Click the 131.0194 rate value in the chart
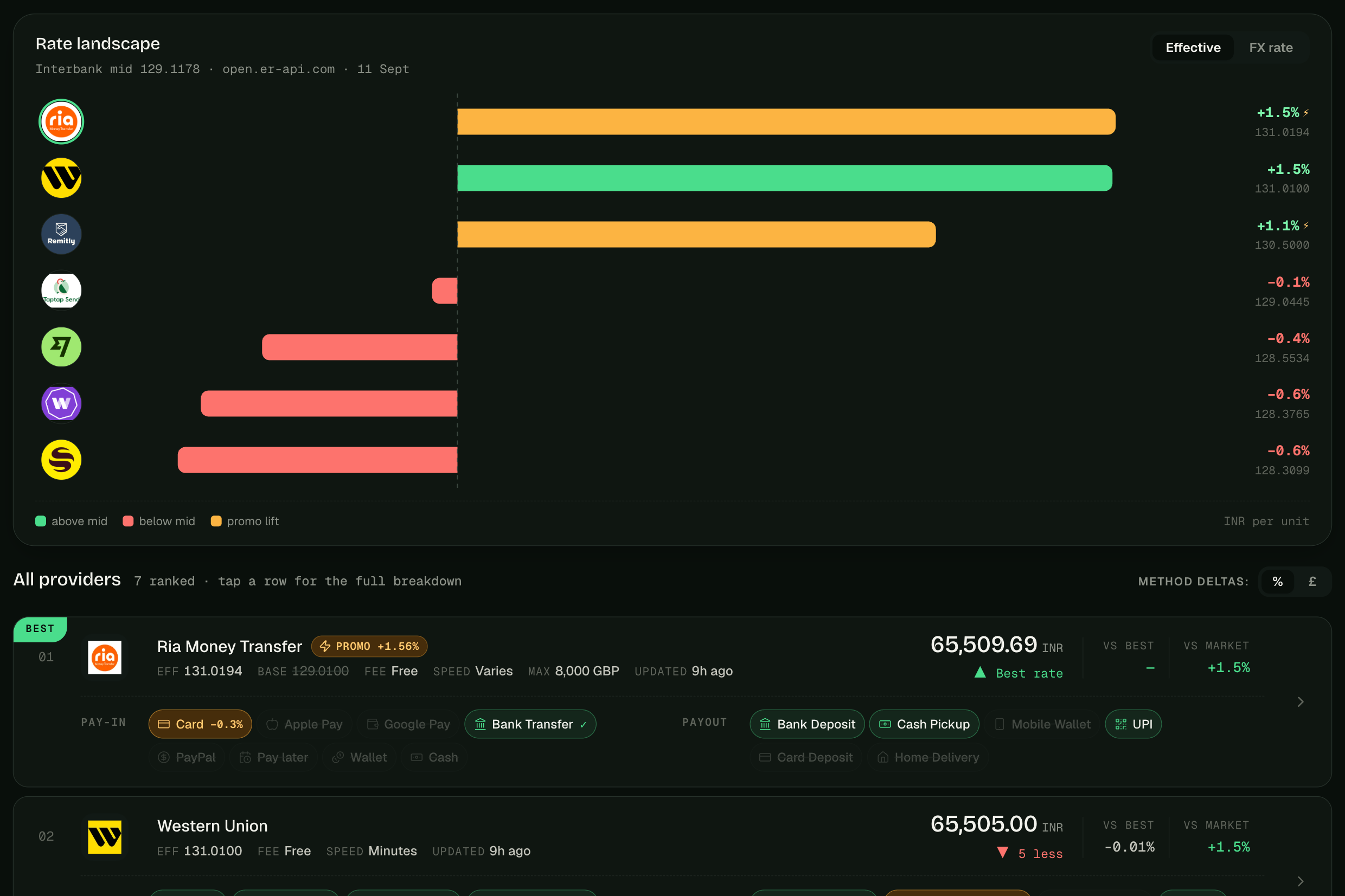The height and width of the screenshot is (896, 1345). point(1282,132)
